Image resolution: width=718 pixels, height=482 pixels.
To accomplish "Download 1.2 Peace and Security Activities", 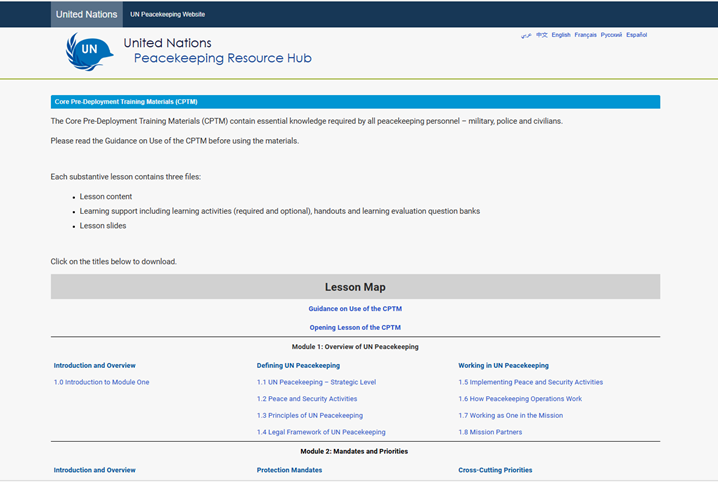I will (x=307, y=399).
